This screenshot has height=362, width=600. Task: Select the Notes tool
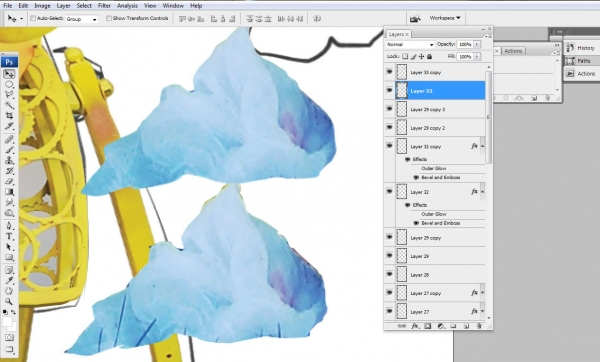(9, 270)
